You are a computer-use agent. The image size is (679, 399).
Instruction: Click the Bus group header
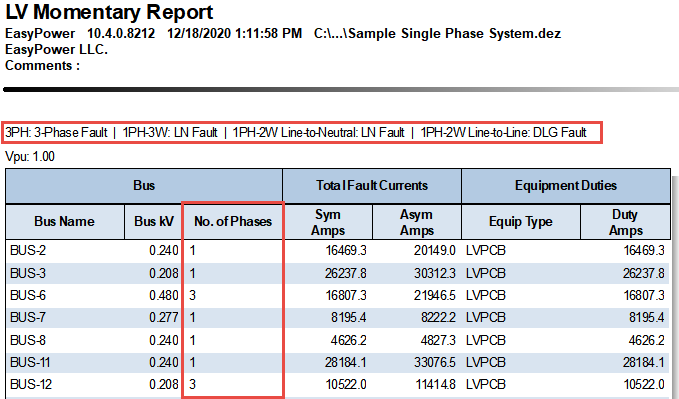point(144,185)
